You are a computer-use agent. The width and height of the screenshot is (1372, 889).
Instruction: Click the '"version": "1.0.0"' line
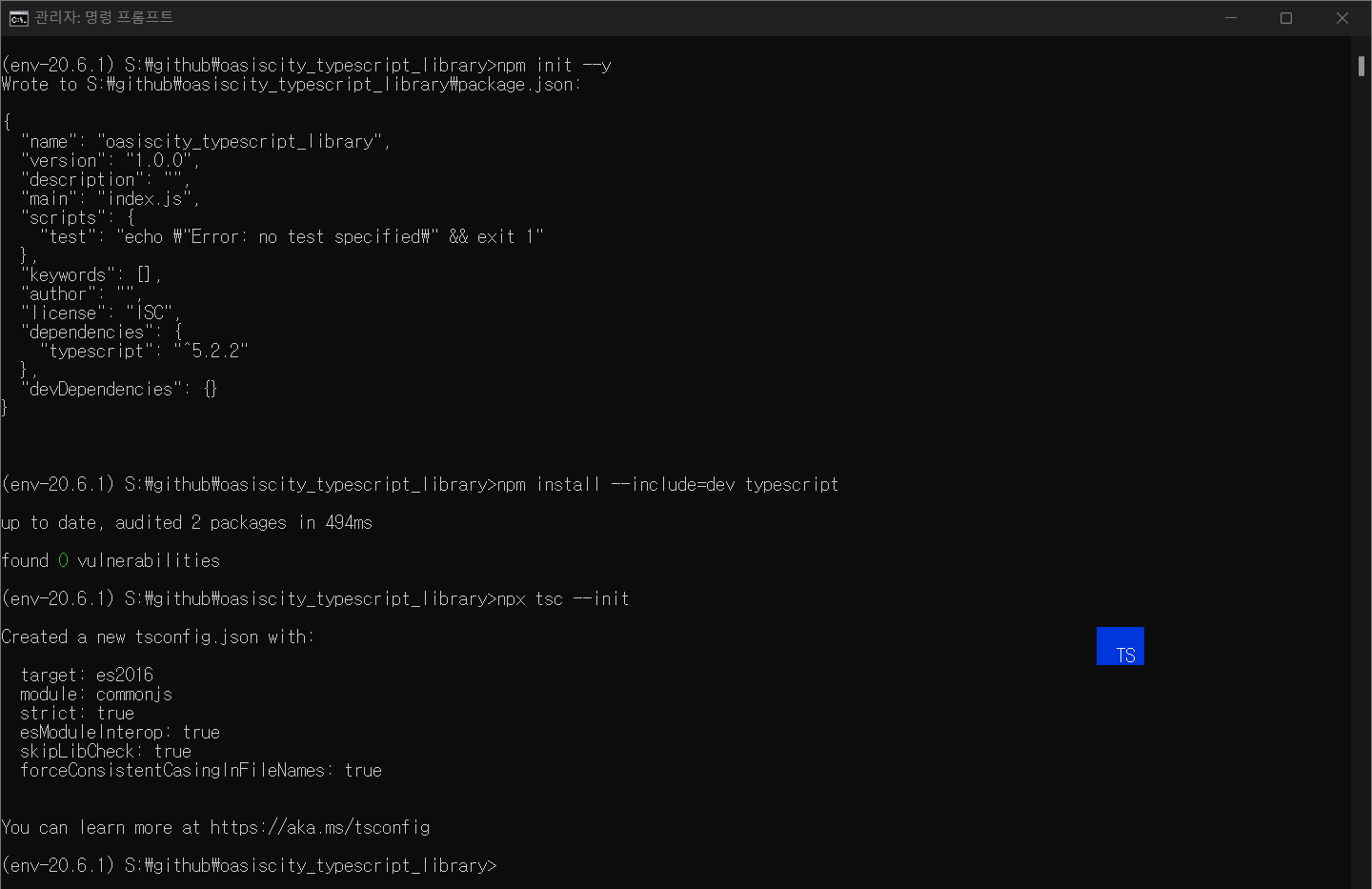point(111,160)
